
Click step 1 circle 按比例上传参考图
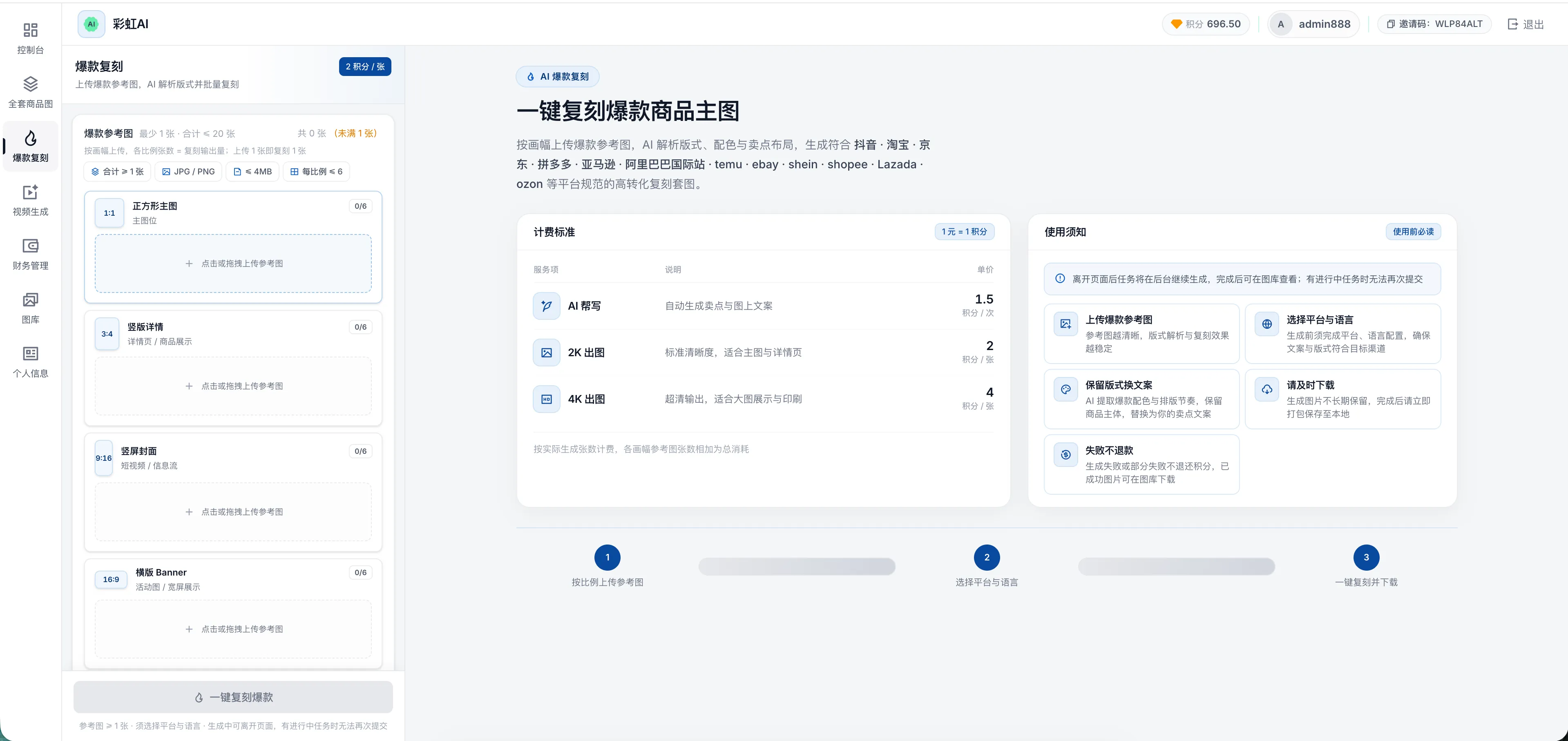[x=608, y=557]
